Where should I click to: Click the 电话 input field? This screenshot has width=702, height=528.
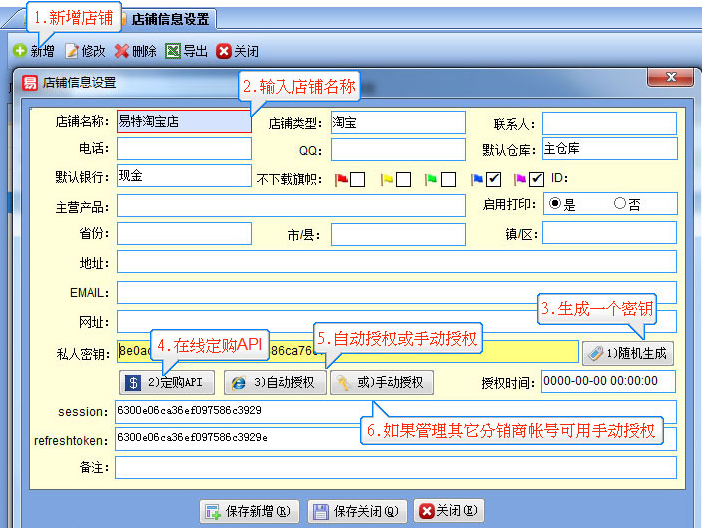[x=184, y=148]
